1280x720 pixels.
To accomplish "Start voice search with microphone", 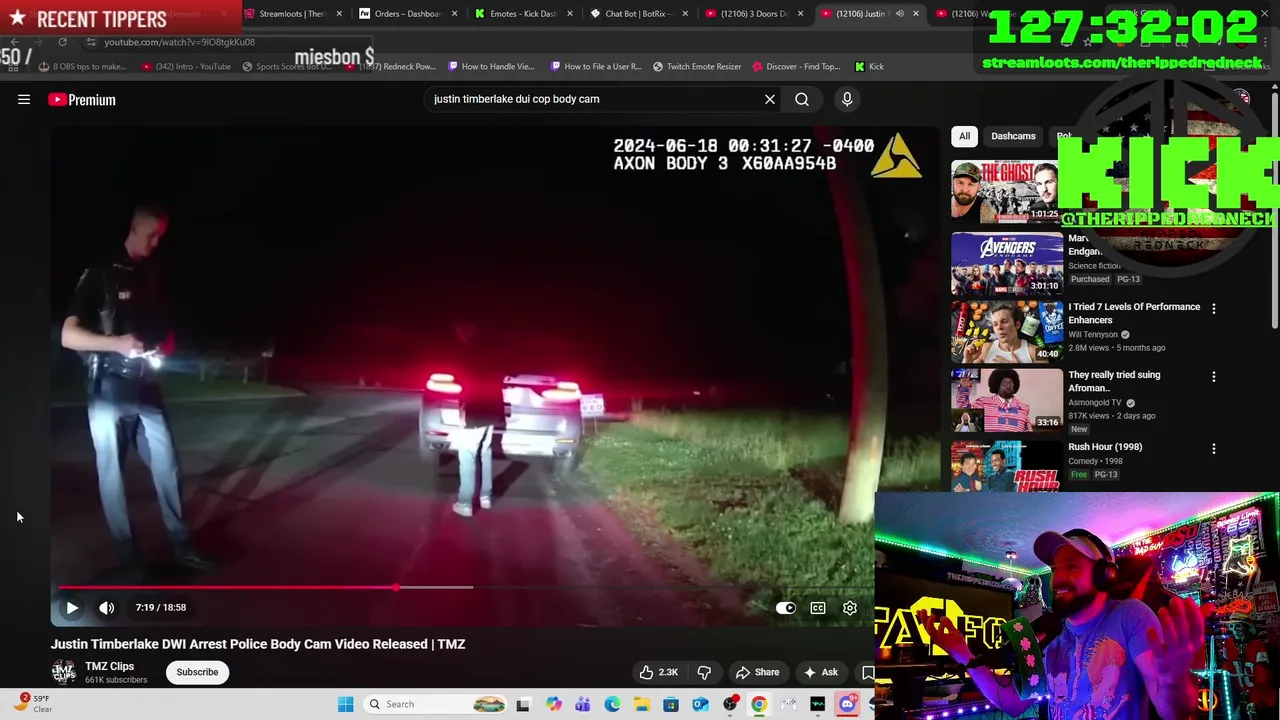I will 847,99.
